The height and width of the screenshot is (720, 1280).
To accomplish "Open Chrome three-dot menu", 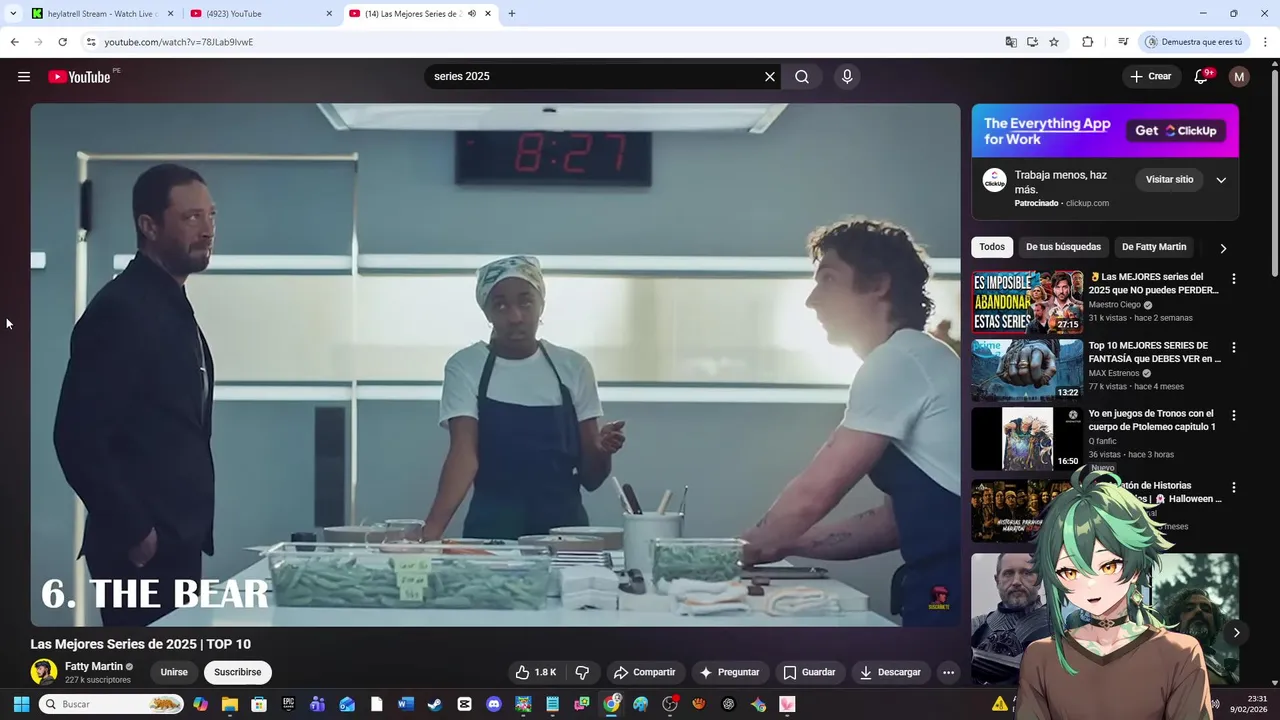I will tap(1266, 42).
